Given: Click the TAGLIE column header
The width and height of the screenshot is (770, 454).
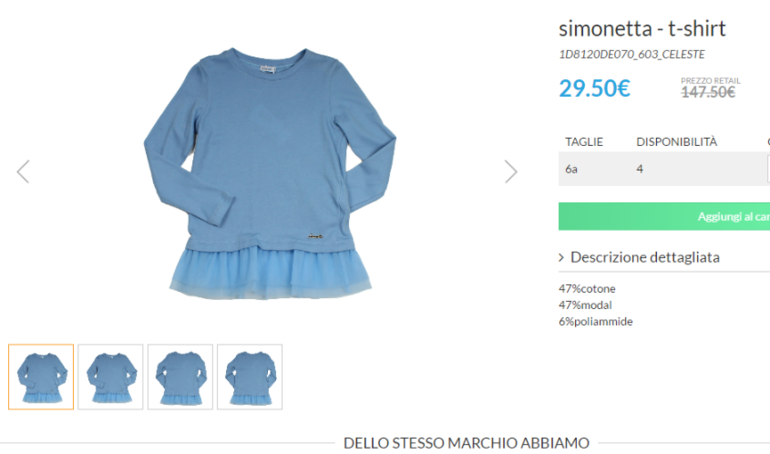Looking at the screenshot, I should [584, 142].
